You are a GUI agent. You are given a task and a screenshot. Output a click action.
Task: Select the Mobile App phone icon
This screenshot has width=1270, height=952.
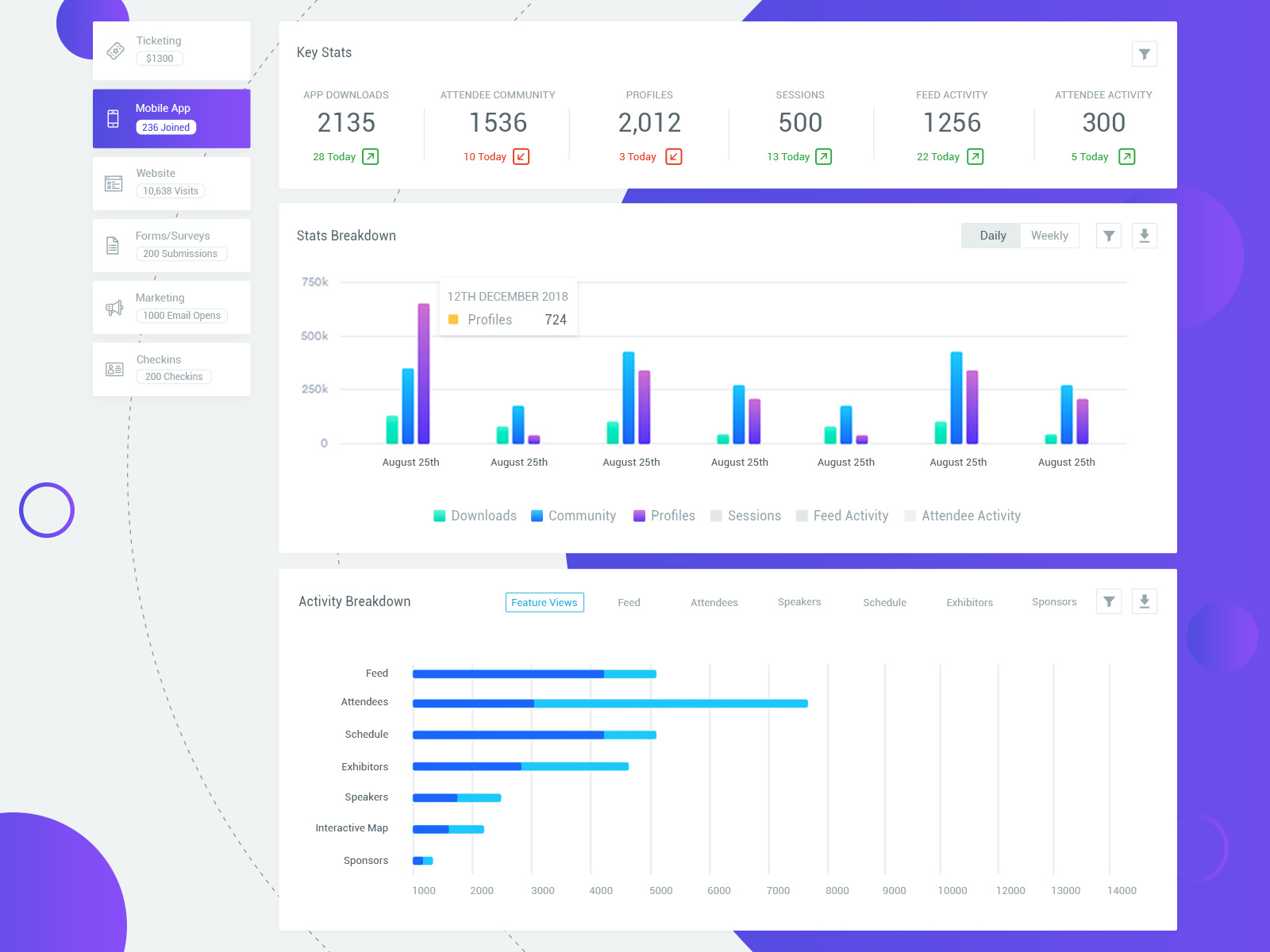(x=114, y=117)
